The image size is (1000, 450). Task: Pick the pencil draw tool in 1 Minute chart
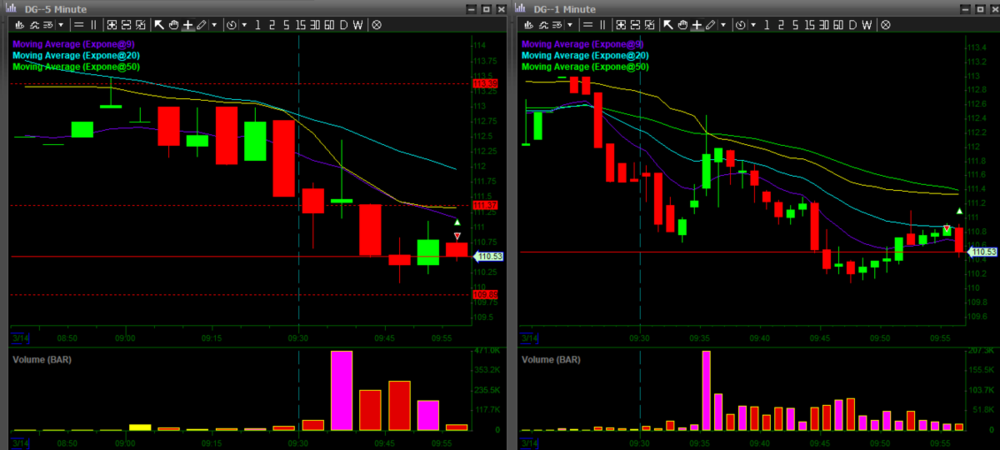coord(710,24)
